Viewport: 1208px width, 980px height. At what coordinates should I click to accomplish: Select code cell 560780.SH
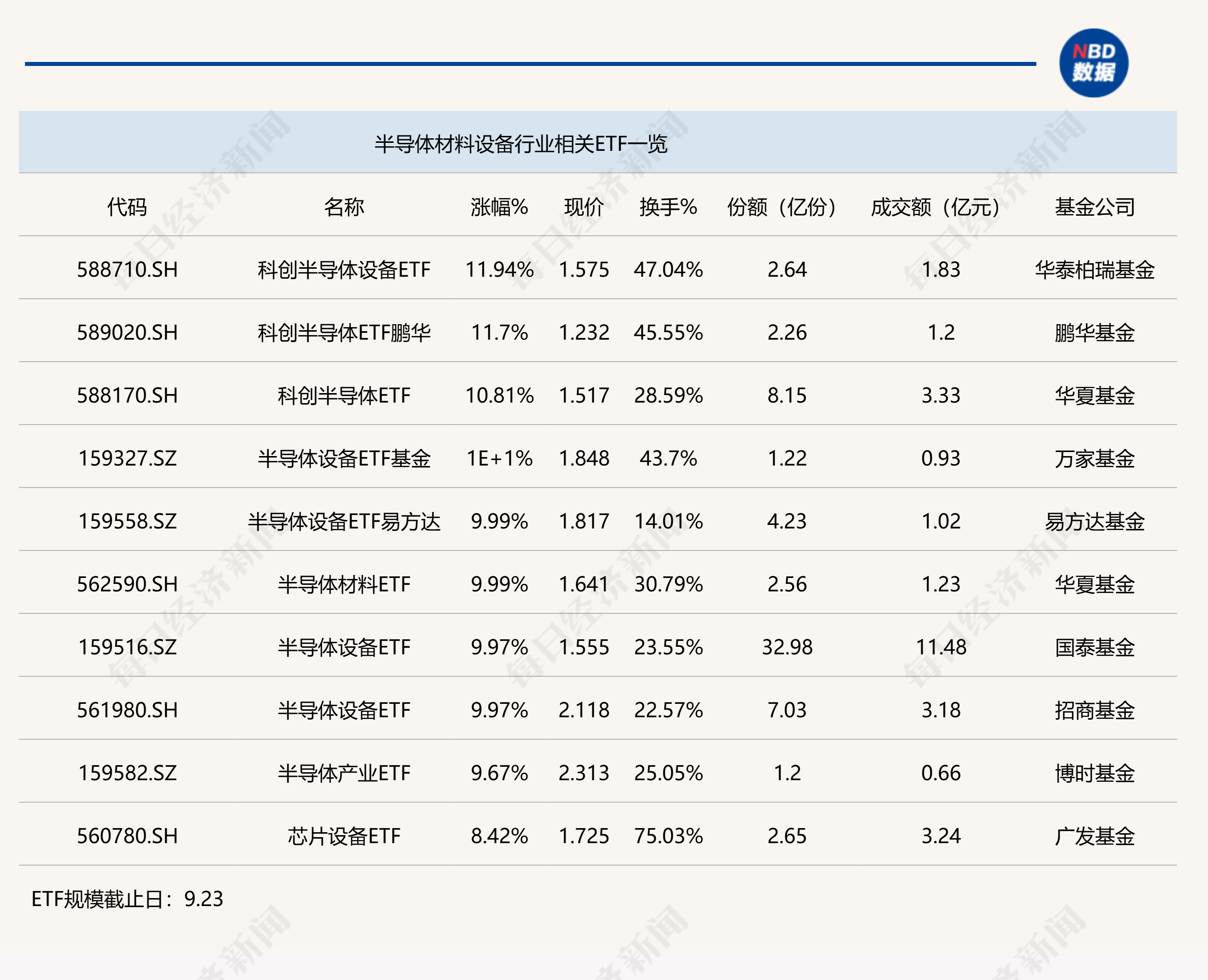(x=127, y=836)
